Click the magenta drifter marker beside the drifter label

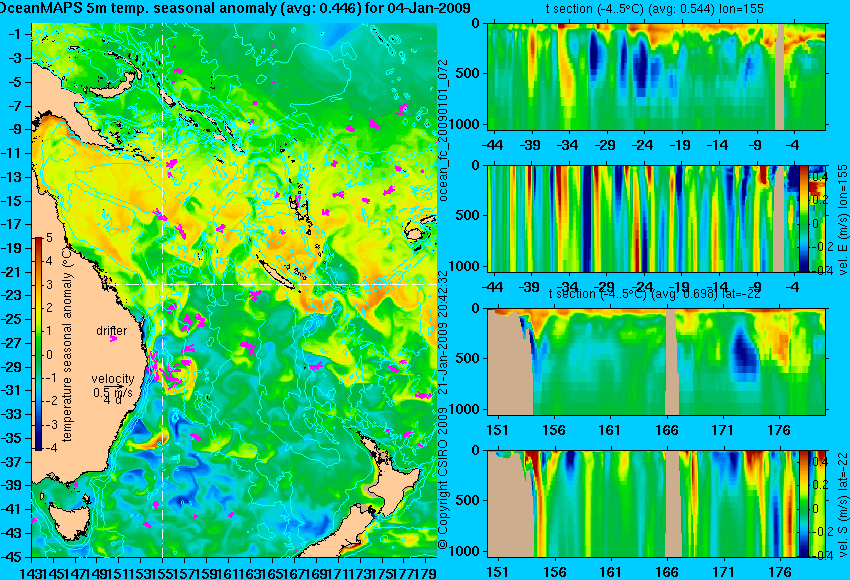(x=113, y=339)
